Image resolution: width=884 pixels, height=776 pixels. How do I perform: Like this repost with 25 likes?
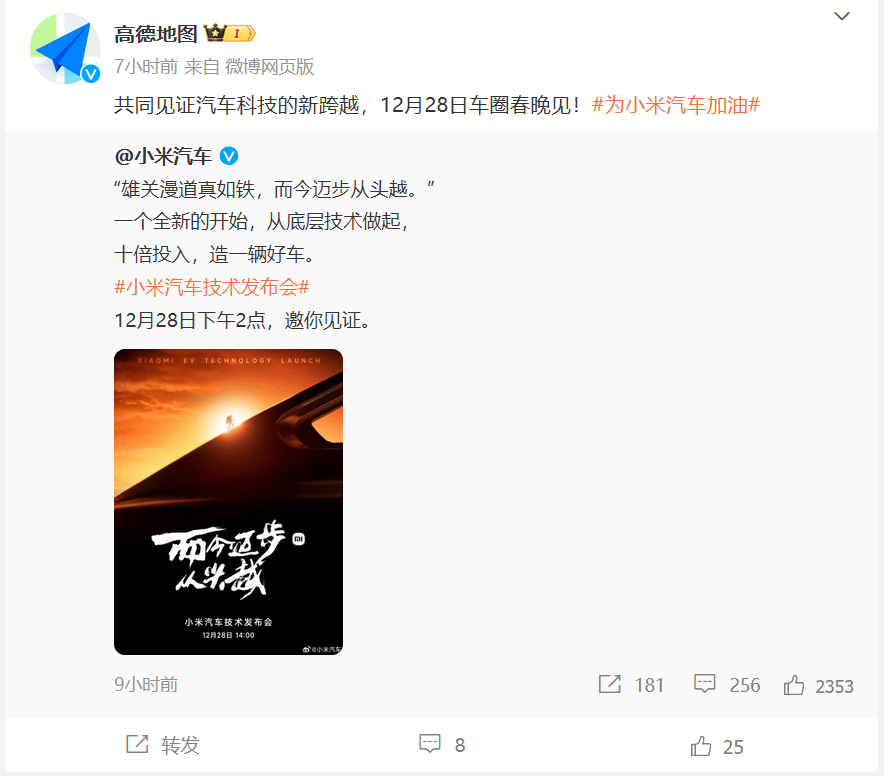pyautogui.click(x=717, y=746)
